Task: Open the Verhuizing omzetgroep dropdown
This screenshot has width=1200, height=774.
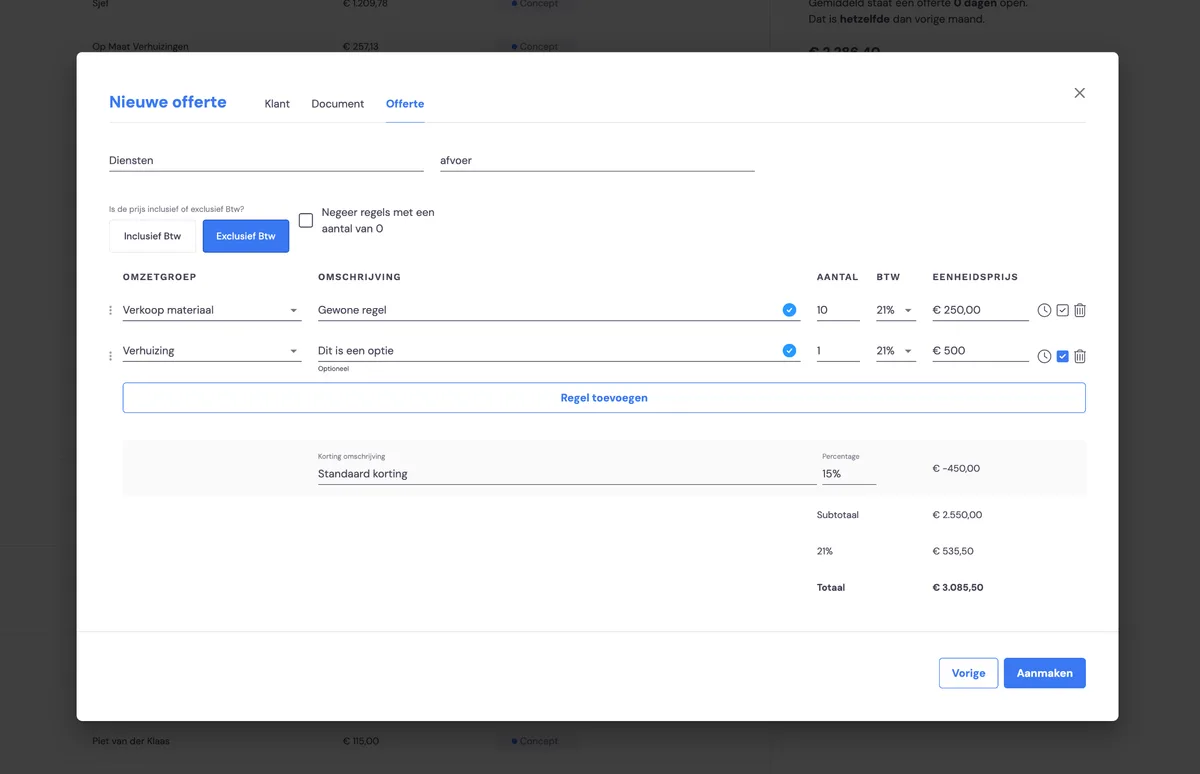Action: [x=211, y=351]
